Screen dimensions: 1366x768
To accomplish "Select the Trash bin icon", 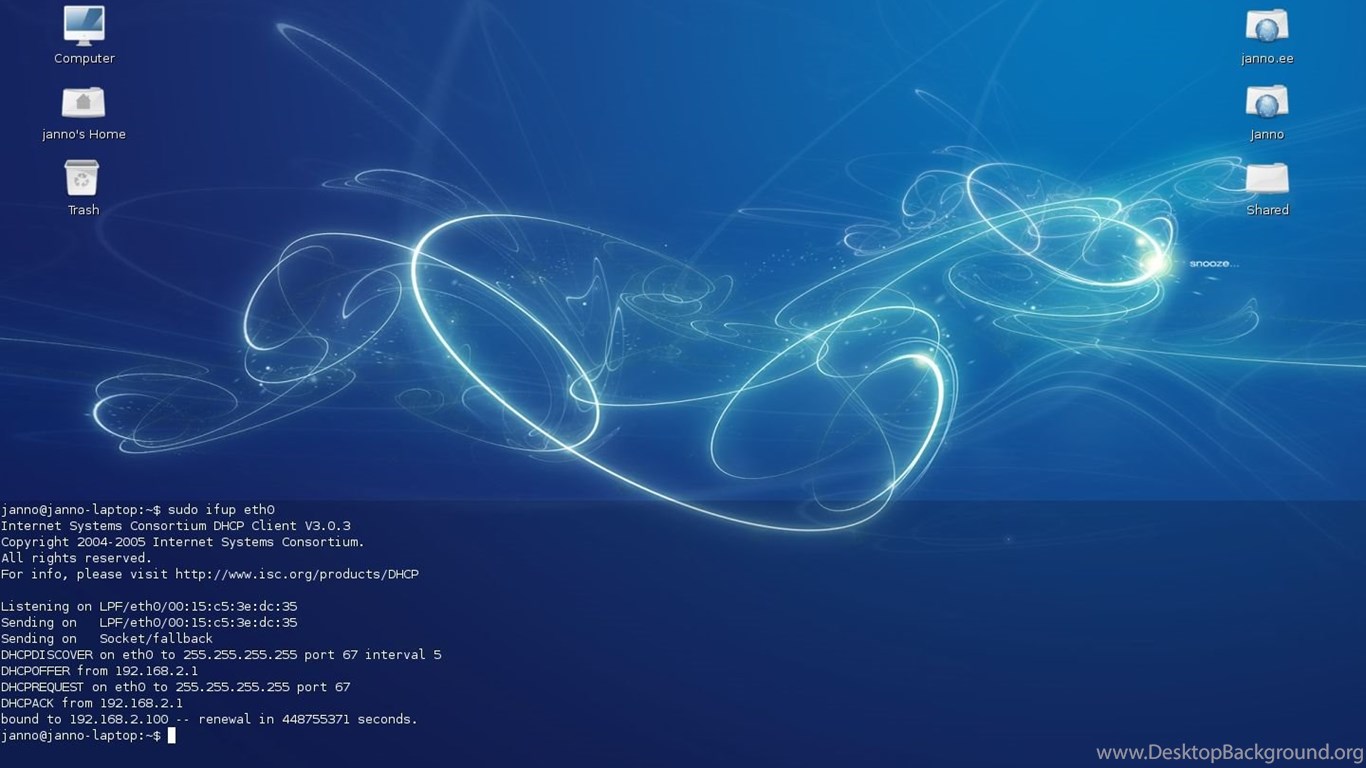I will (x=82, y=178).
